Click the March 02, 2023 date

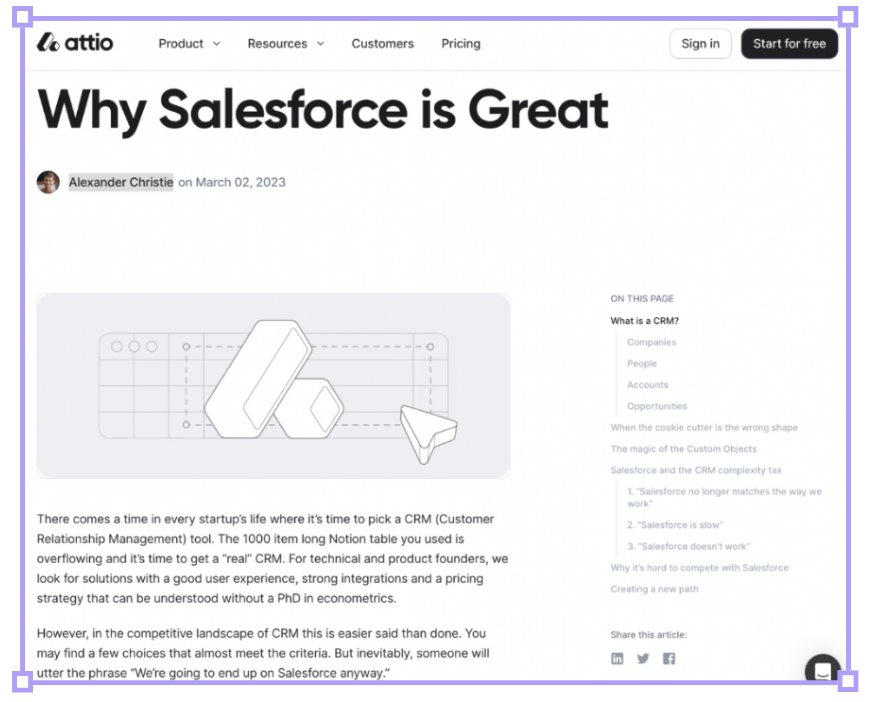240,182
